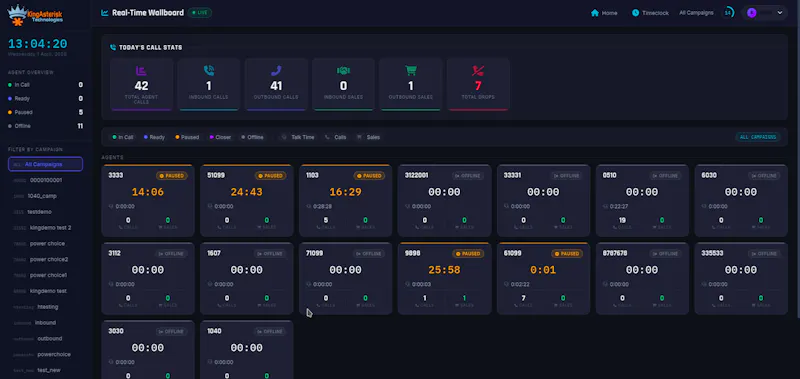Click the refresh countdown circle showing 14
The width and height of the screenshot is (800, 379).
point(728,13)
